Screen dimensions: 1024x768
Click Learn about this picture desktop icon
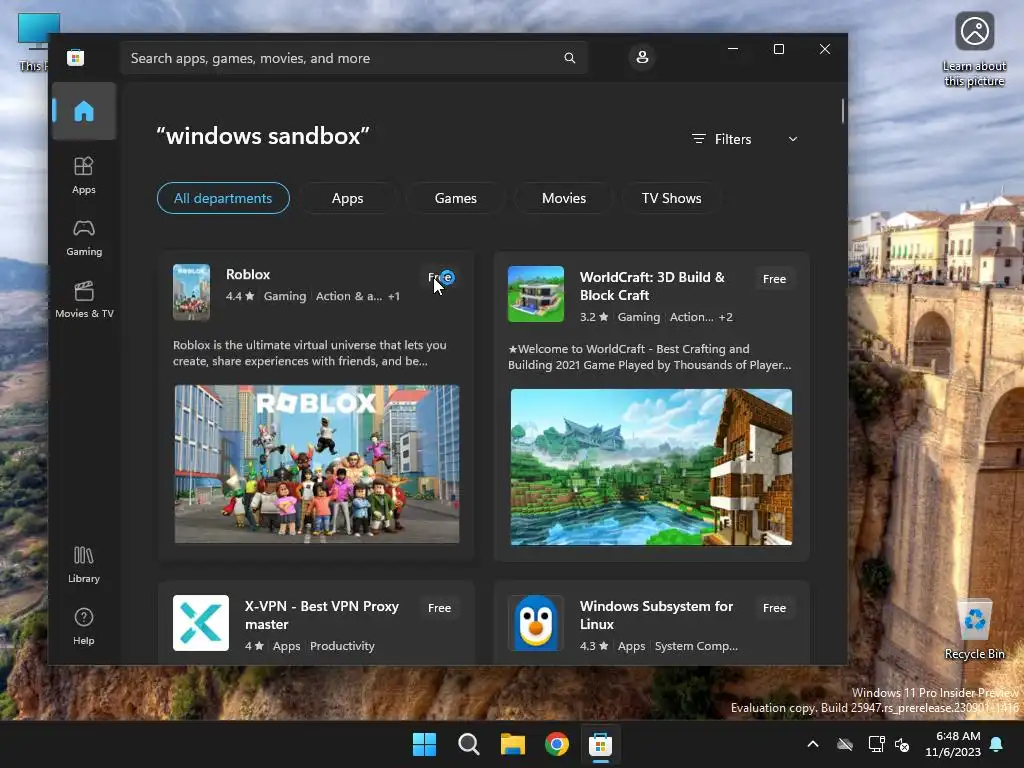pos(974,50)
